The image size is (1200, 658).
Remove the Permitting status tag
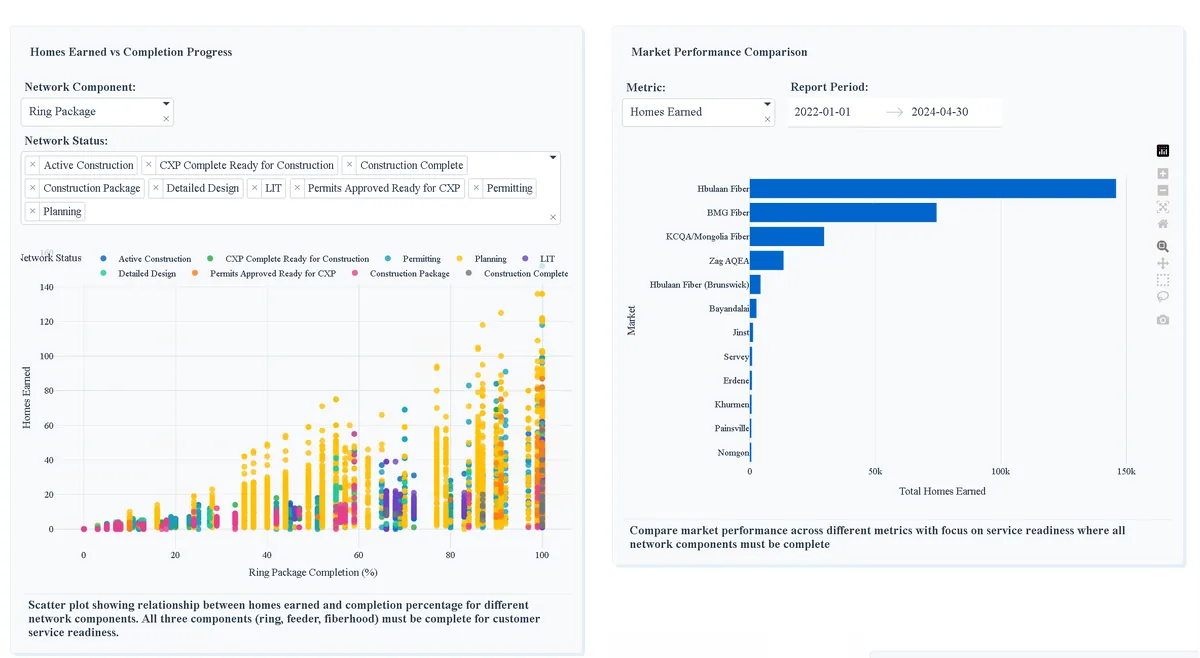pyautogui.click(x=476, y=188)
